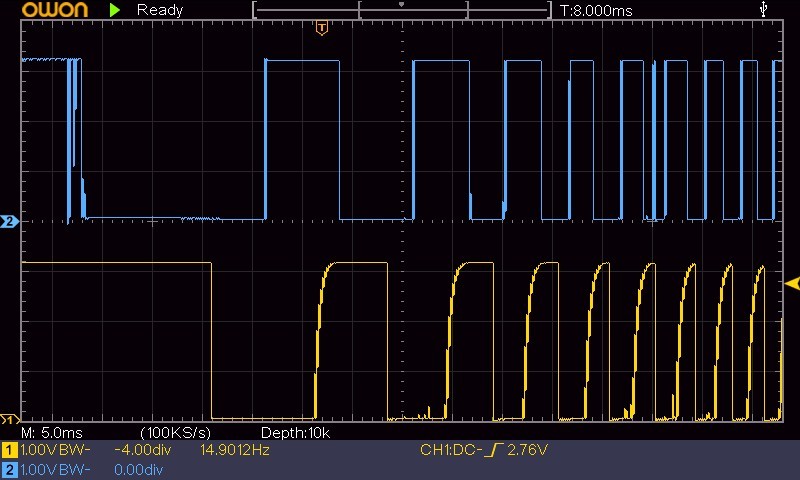The width and height of the screenshot is (800, 480).
Task: Click the blue channel 2 ground marker
Action: (9, 221)
